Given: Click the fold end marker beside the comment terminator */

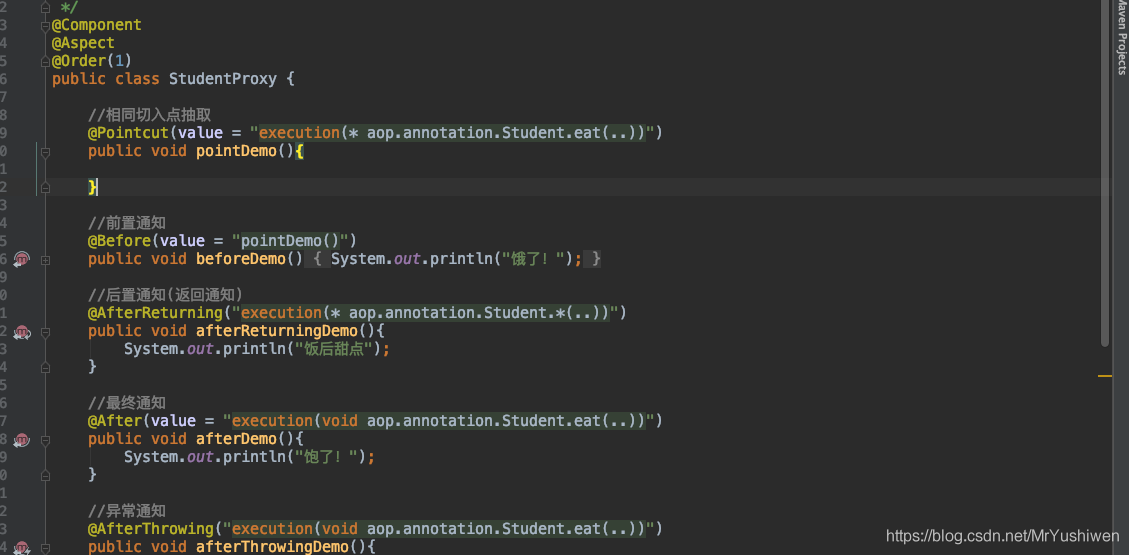Looking at the screenshot, I should point(45,7).
